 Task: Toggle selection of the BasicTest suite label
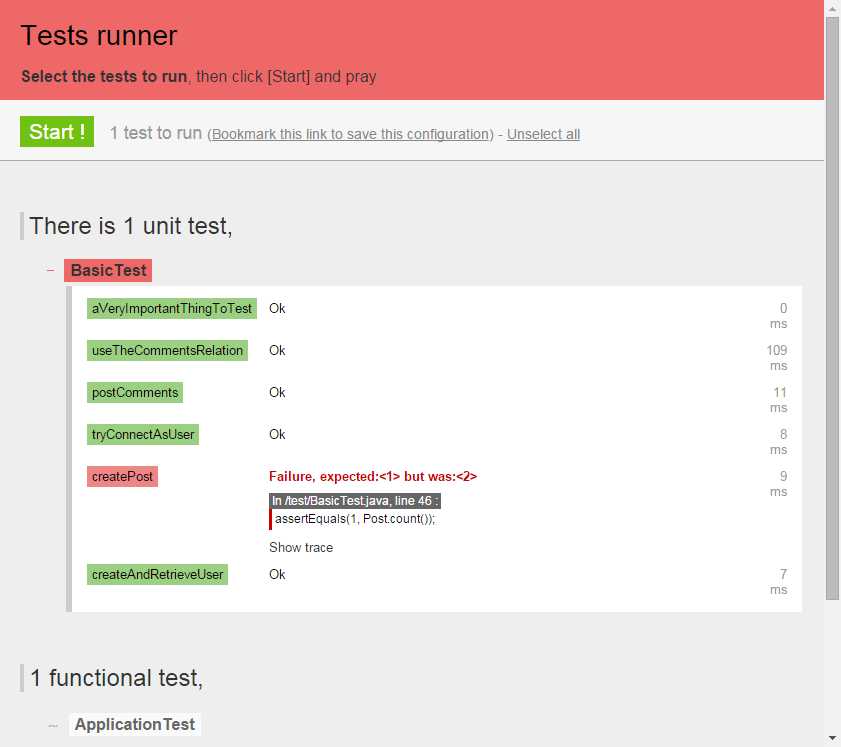pyautogui.click(x=108, y=270)
